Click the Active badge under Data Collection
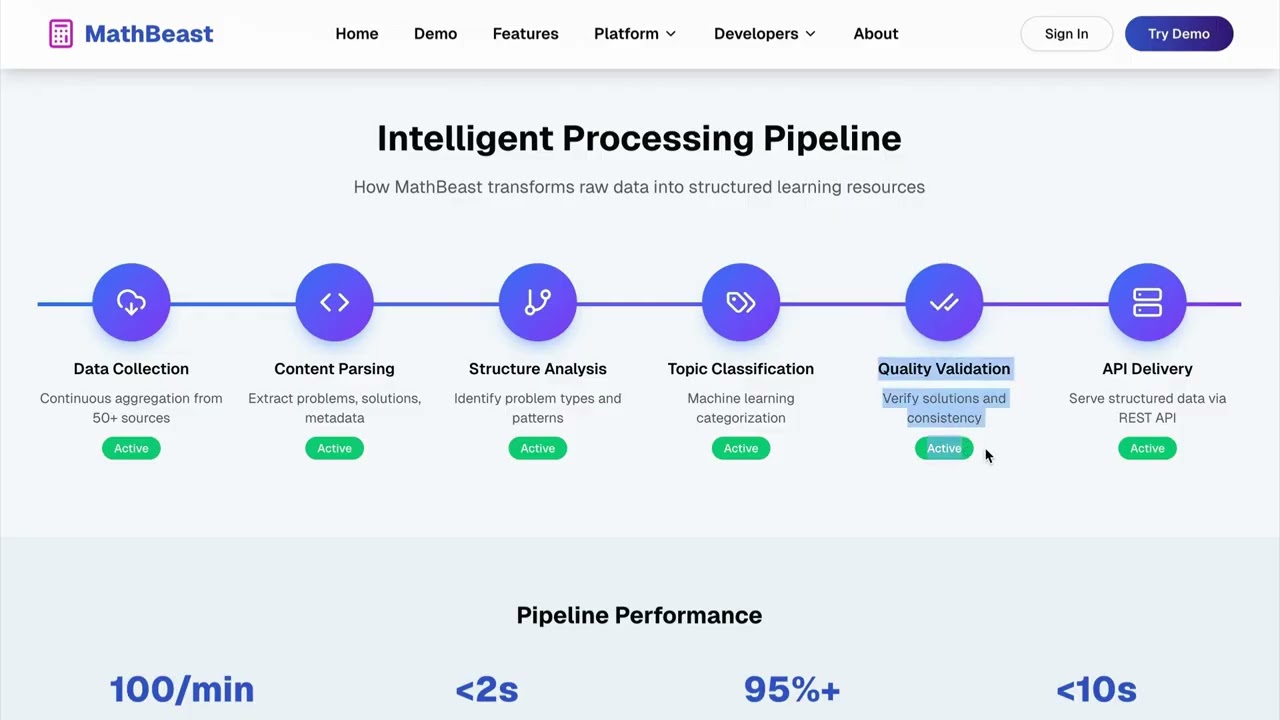The image size is (1280, 720). pyautogui.click(x=131, y=448)
